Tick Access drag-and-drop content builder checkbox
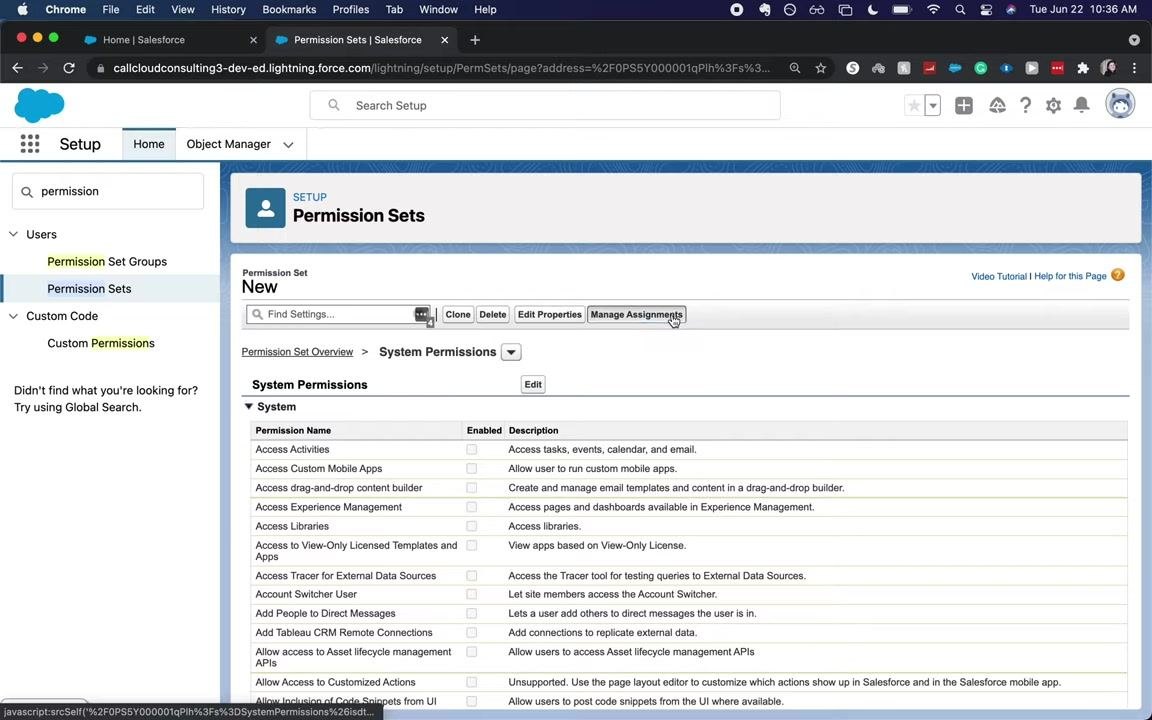 point(472,488)
